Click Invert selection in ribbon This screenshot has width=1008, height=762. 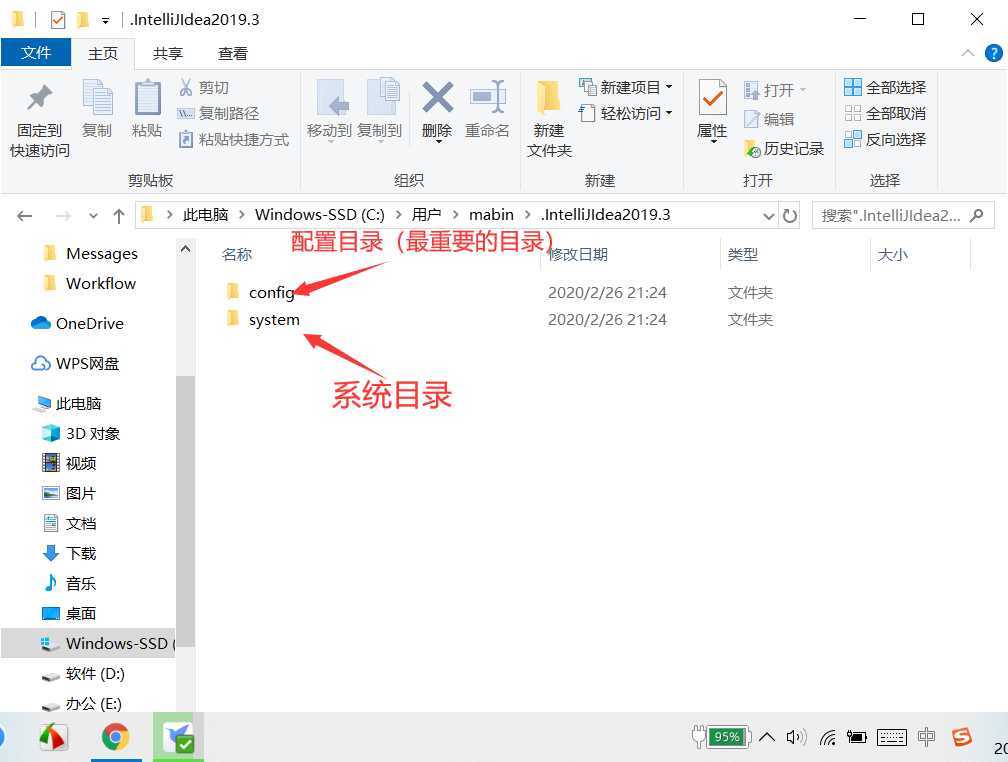click(885, 140)
